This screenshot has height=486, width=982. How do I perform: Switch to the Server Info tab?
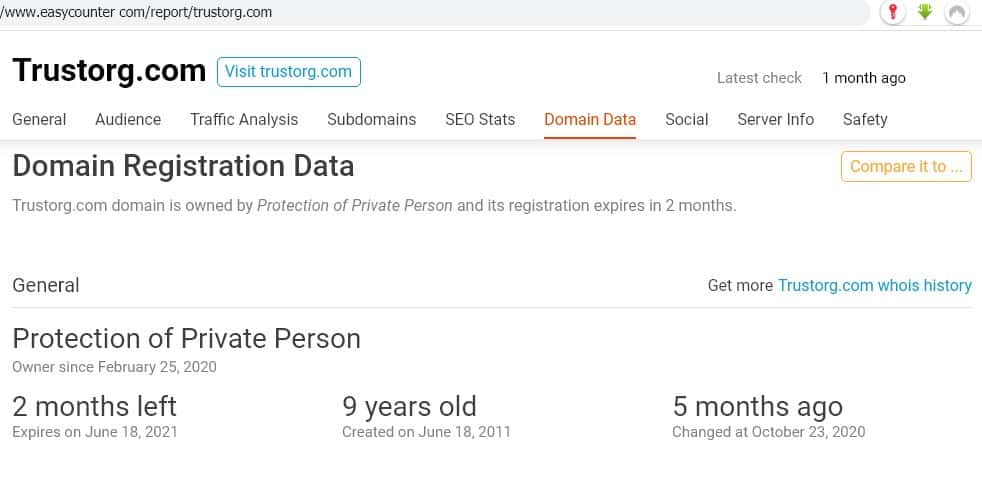click(775, 119)
